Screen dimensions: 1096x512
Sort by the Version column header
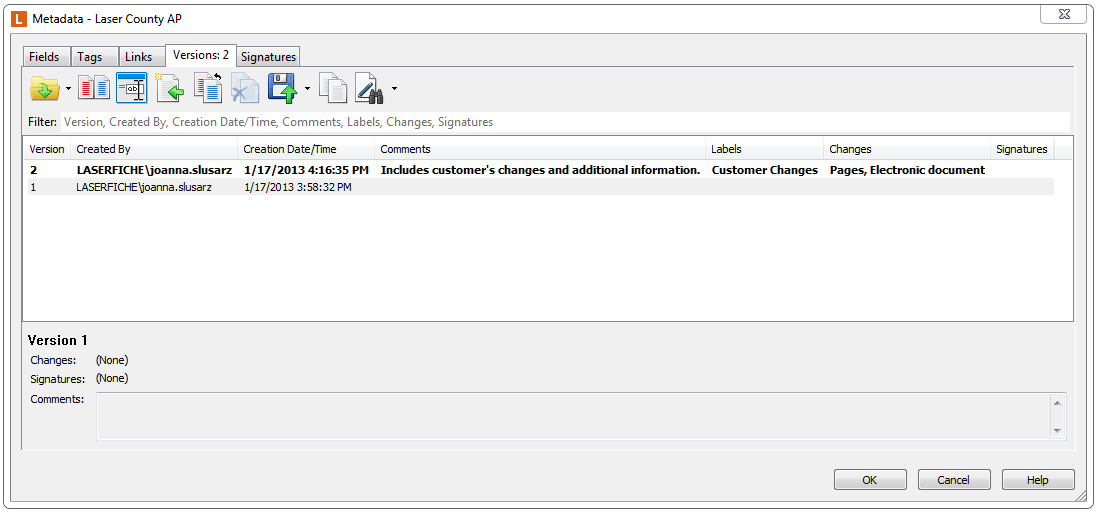47,149
